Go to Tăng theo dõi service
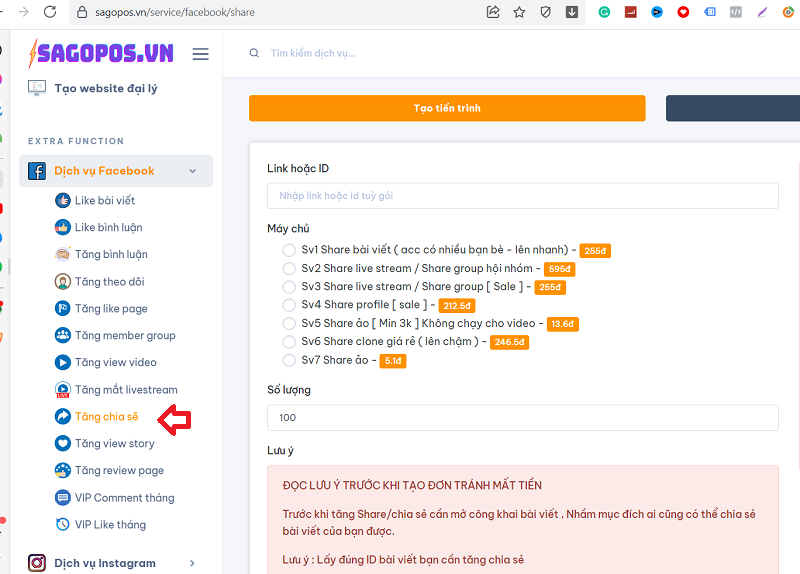Screen dimensions: 800x574 [109, 281]
